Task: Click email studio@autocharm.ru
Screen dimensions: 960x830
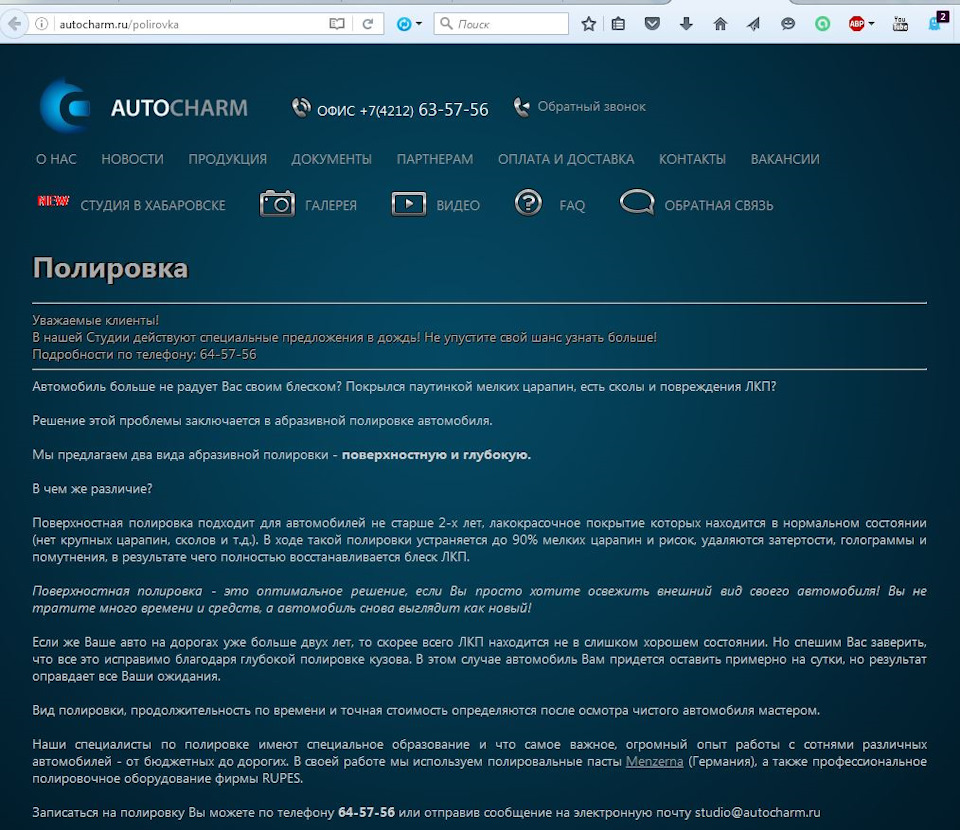Action: (757, 813)
